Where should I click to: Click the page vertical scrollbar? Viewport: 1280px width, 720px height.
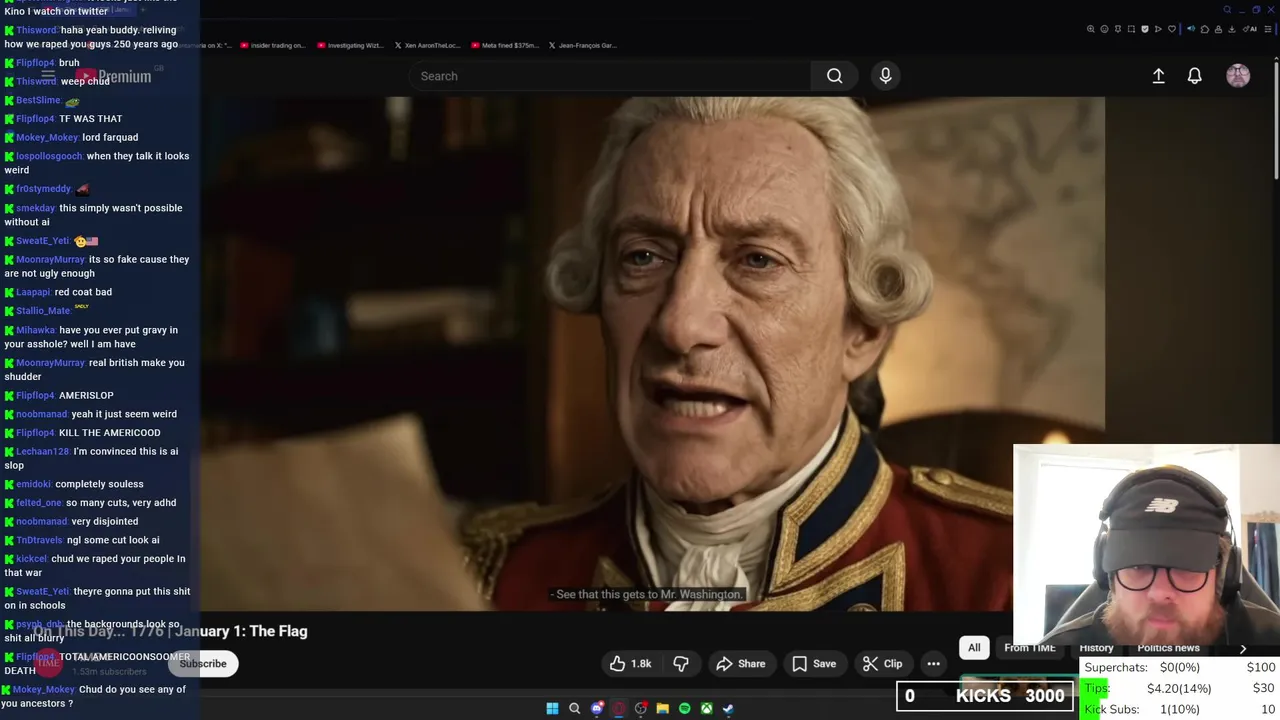coord(1275,120)
